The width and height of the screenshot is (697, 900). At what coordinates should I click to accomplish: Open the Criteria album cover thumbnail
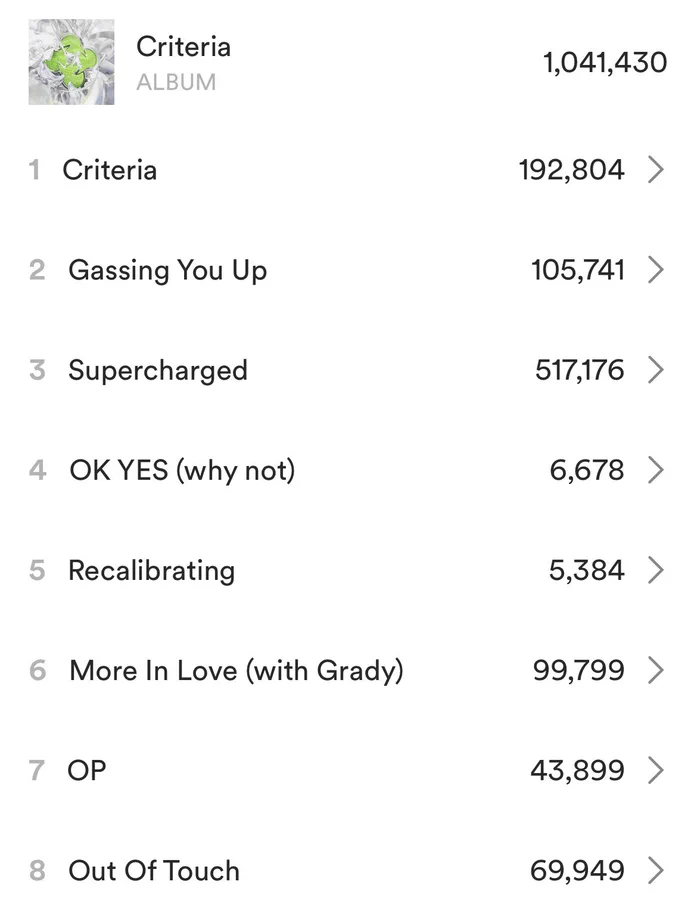coord(71,62)
